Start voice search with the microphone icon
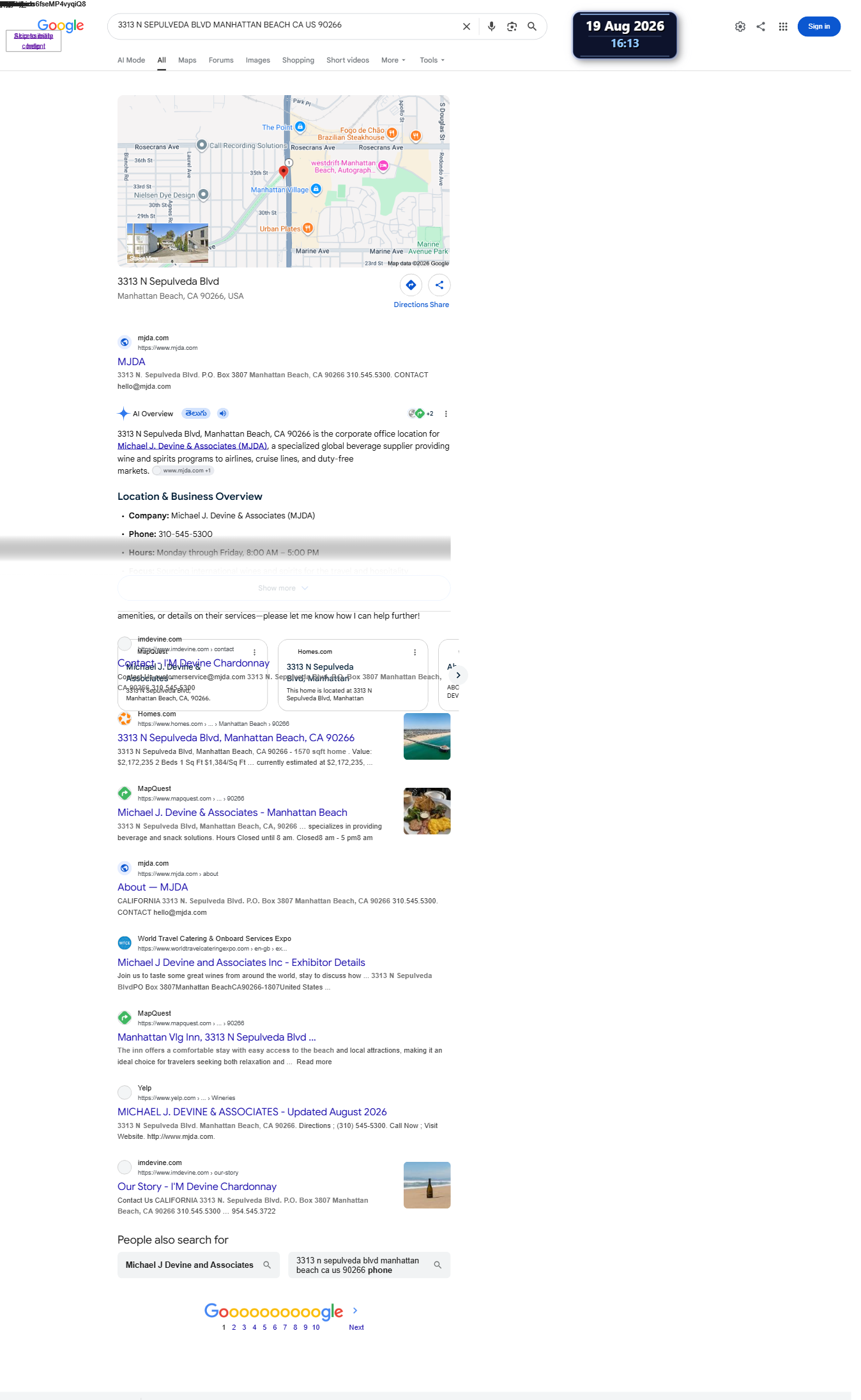The width and height of the screenshot is (861, 1400). [x=491, y=27]
